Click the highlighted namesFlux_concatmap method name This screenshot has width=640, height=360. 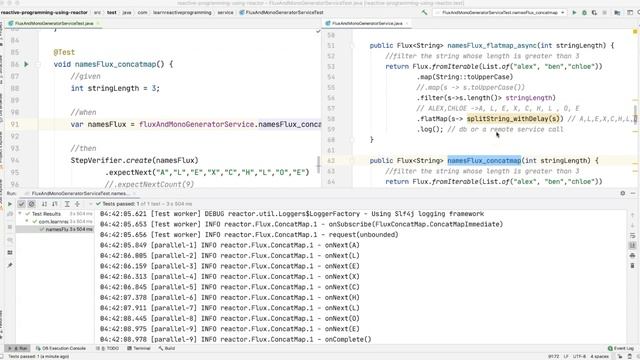pyautogui.click(x=484, y=161)
